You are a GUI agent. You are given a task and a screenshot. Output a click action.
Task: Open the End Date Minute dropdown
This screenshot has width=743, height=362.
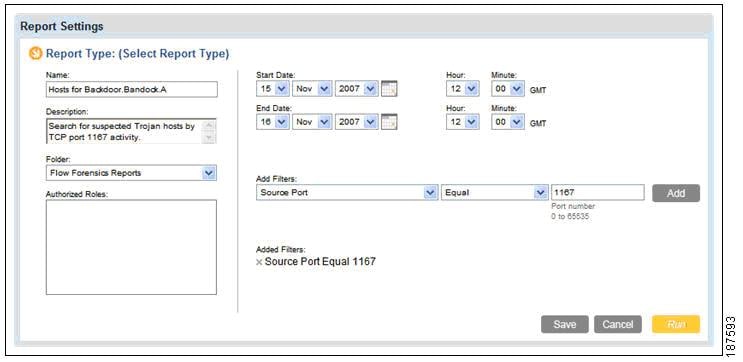click(x=508, y=122)
